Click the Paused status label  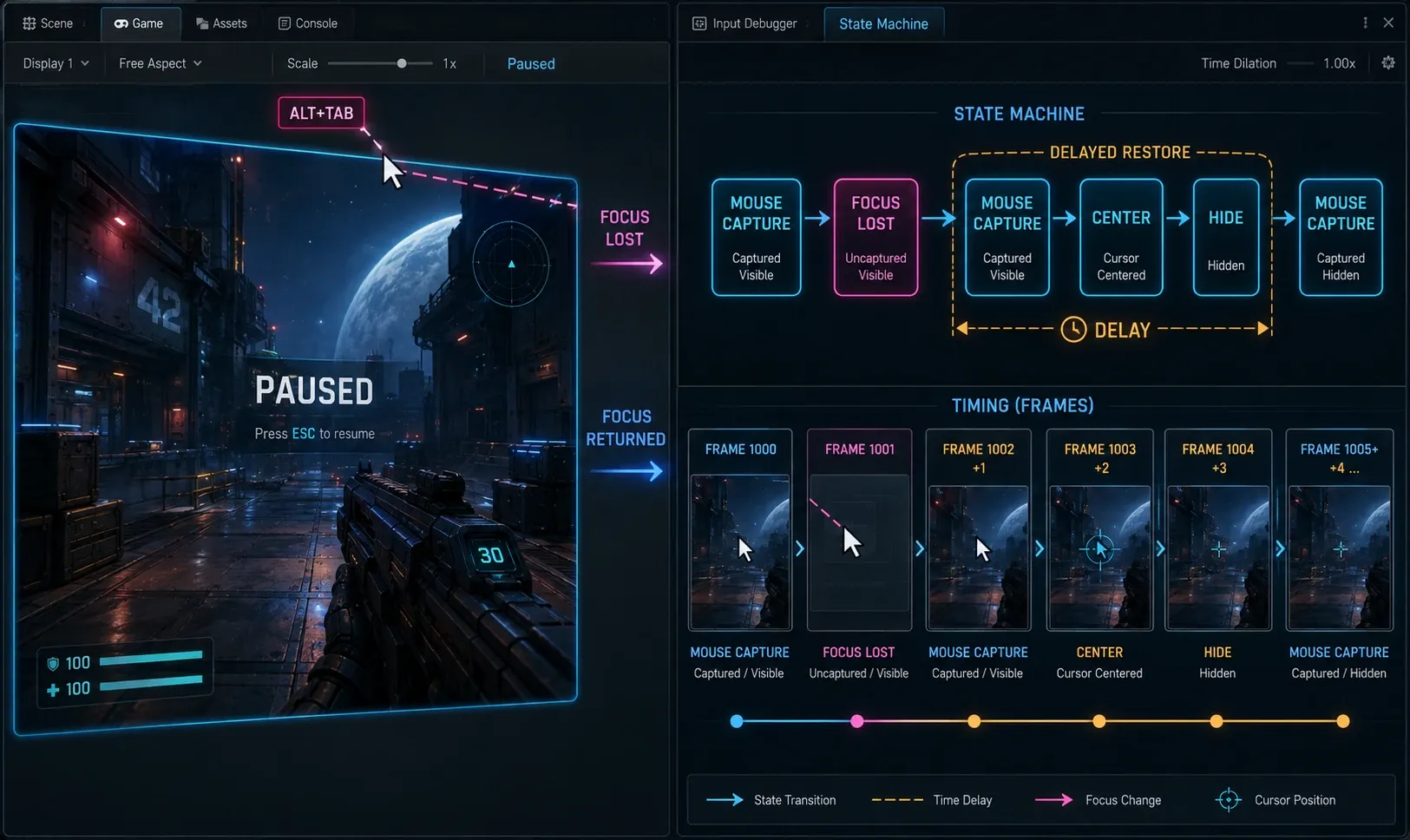tap(531, 63)
